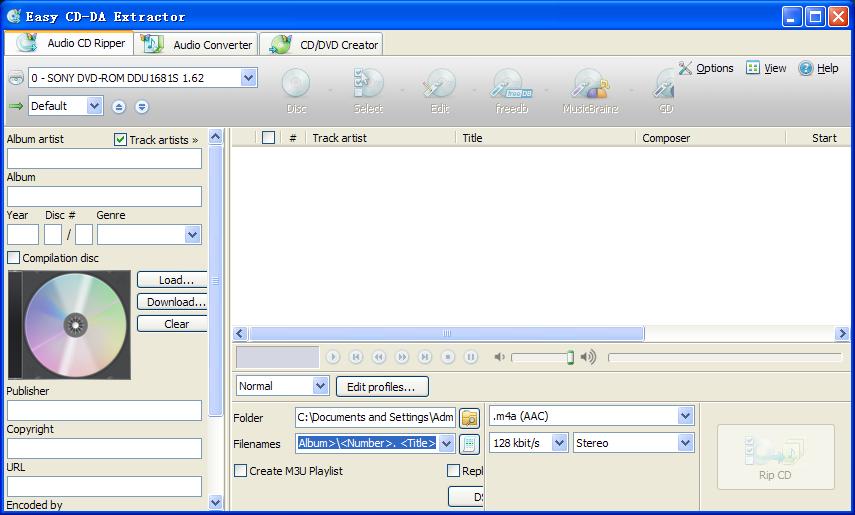Switch to Audio Converter tab
Viewport: 855px width, 515px height.
click(x=196, y=44)
